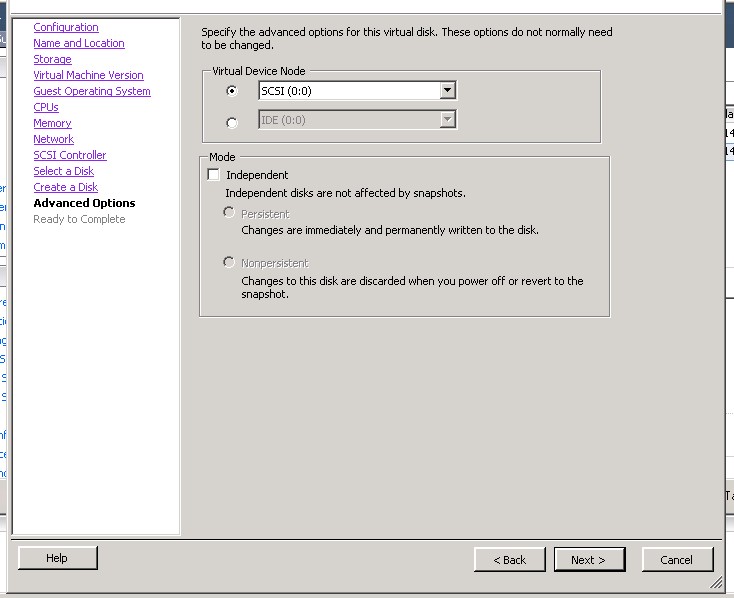The width and height of the screenshot is (734, 598).
Task: Return to Create a Disk step
Action: (x=66, y=187)
